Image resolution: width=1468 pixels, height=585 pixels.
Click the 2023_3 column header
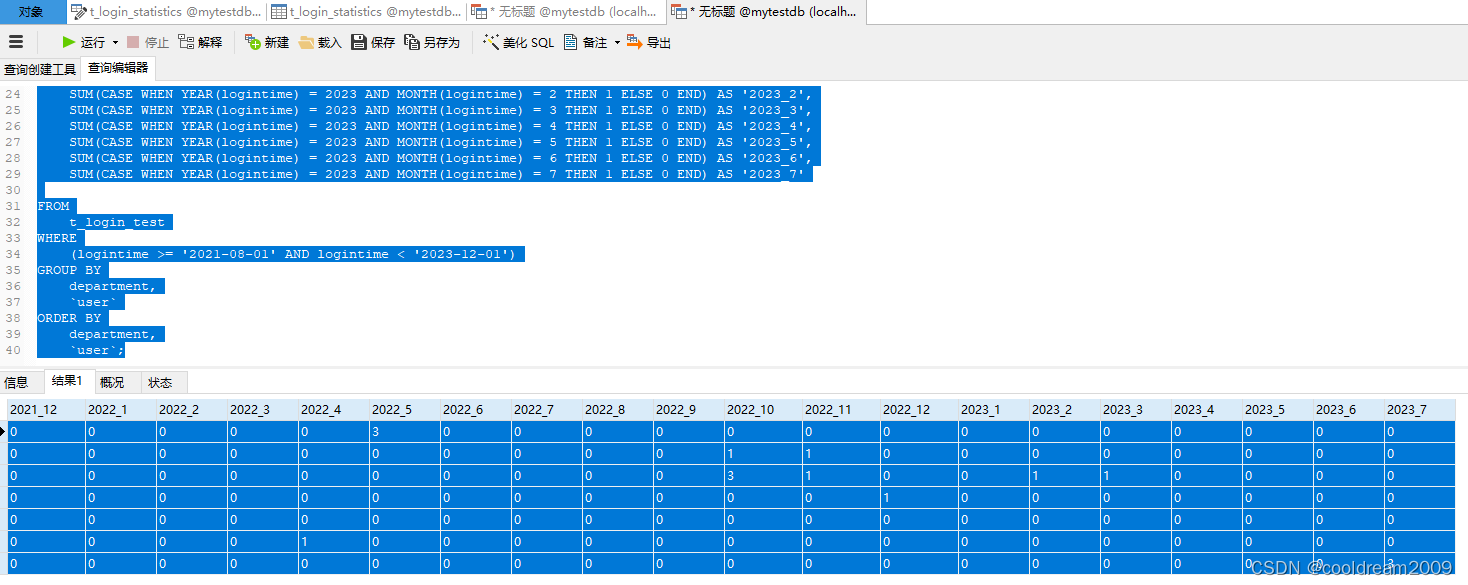point(1136,409)
